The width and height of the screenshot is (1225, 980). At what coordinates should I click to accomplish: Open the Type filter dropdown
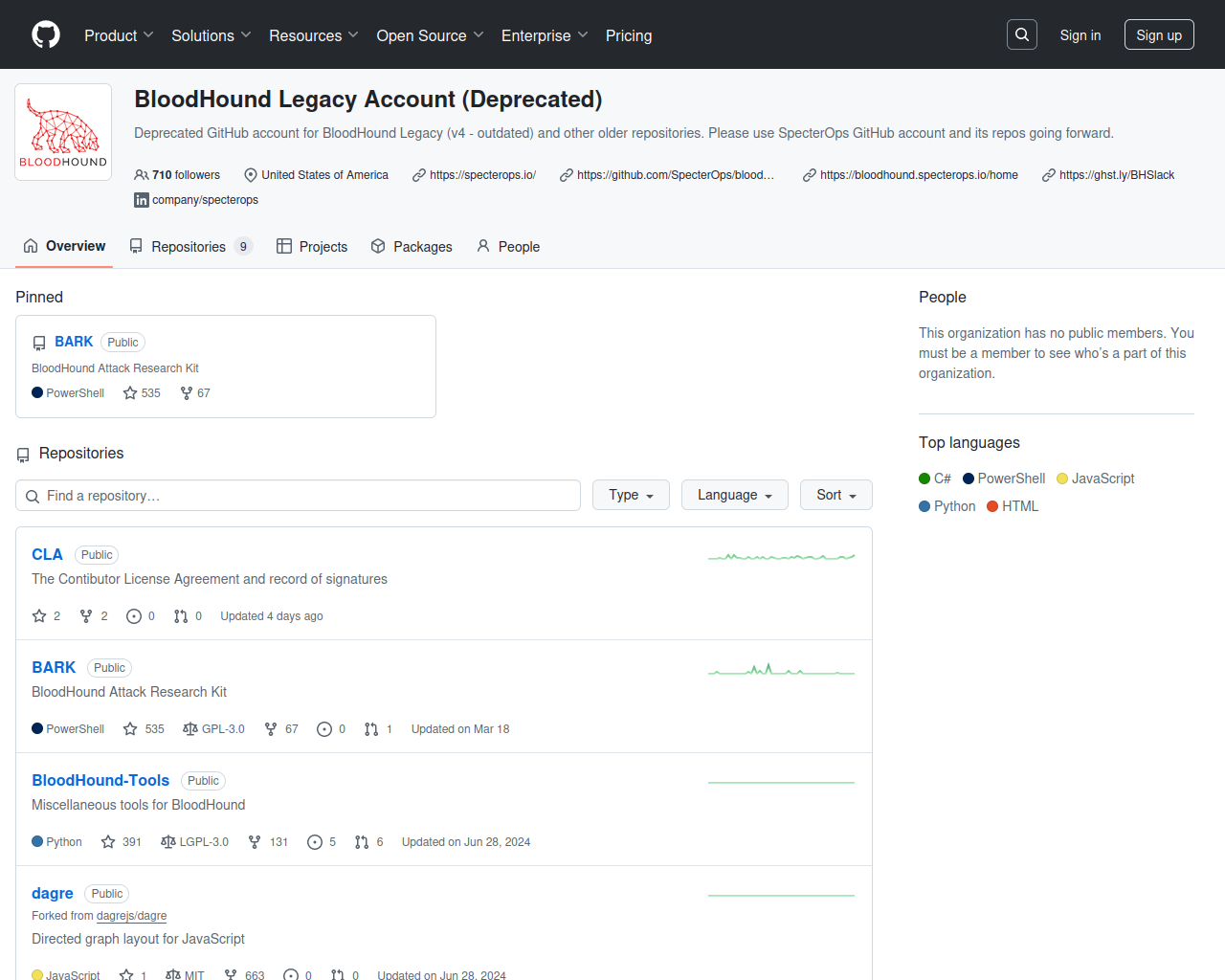click(x=631, y=495)
